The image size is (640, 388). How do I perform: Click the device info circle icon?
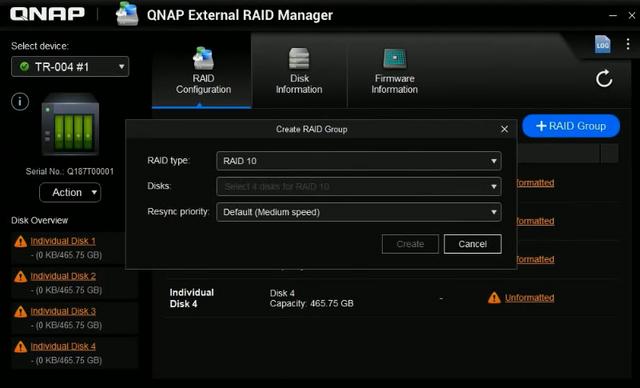[x=20, y=101]
